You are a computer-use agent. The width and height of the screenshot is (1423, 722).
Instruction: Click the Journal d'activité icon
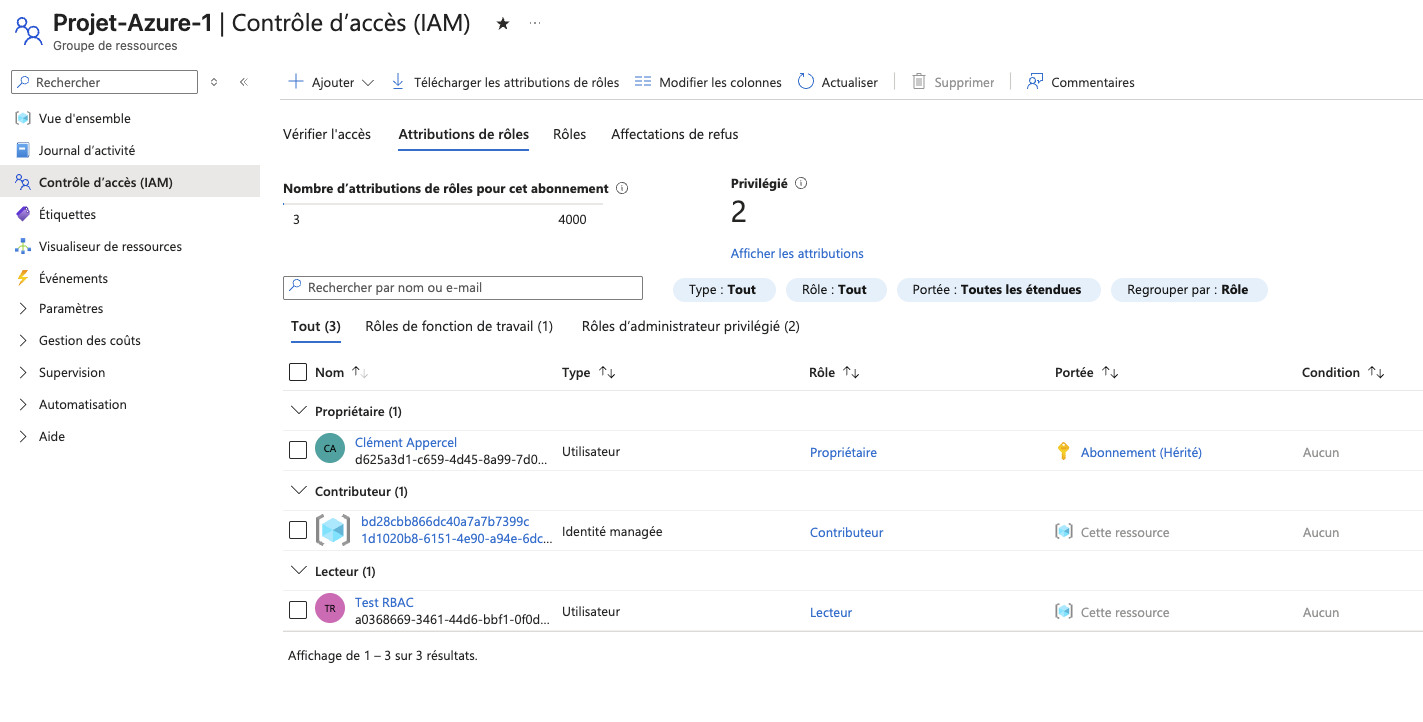(23, 150)
